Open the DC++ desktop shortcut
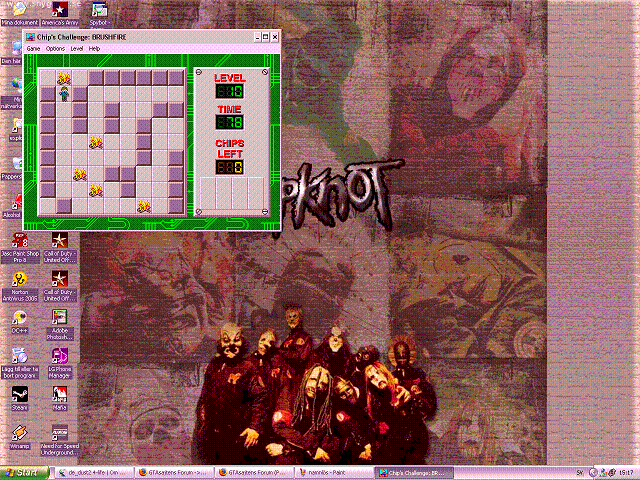640x480 pixels. 19,318
